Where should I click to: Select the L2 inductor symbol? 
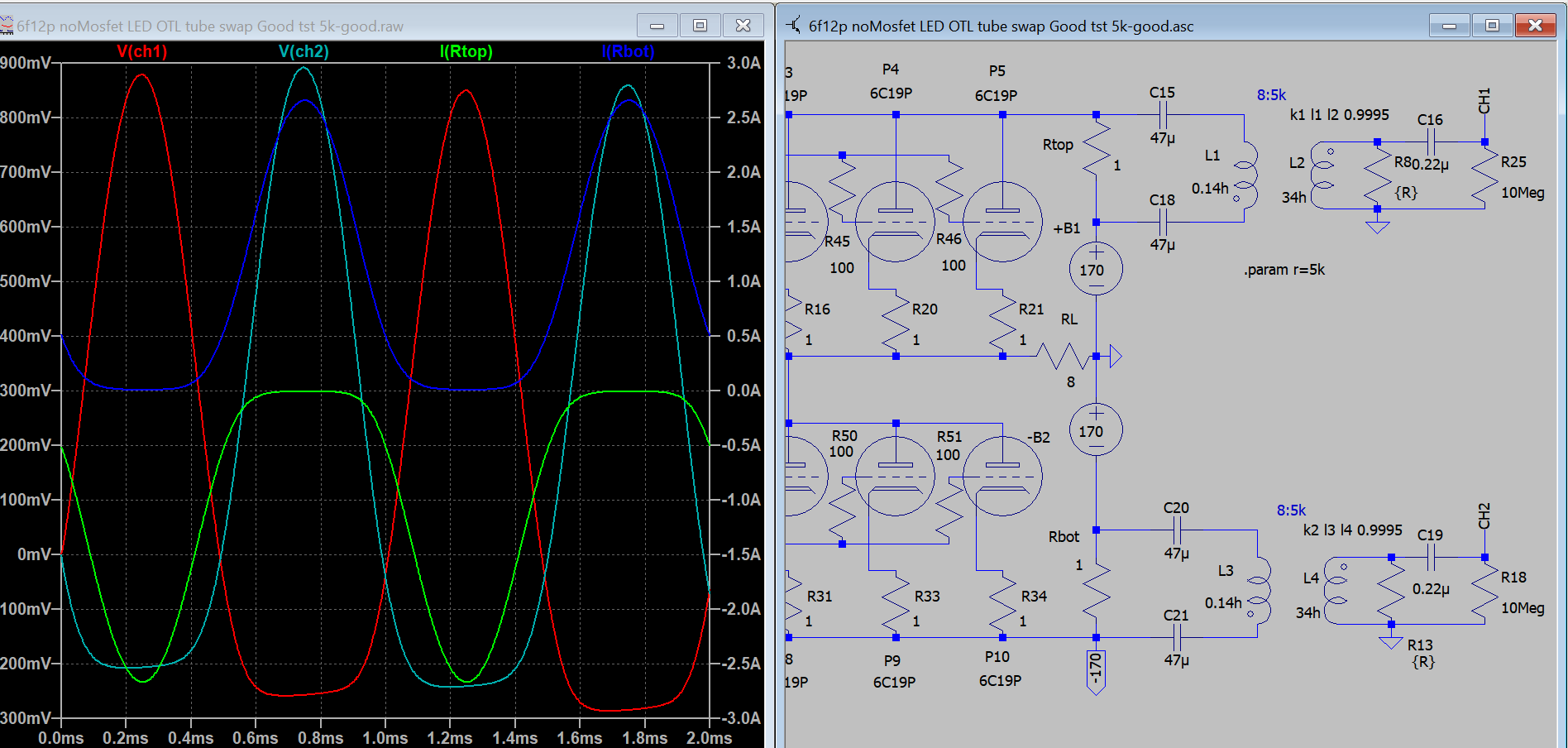pos(1323,175)
